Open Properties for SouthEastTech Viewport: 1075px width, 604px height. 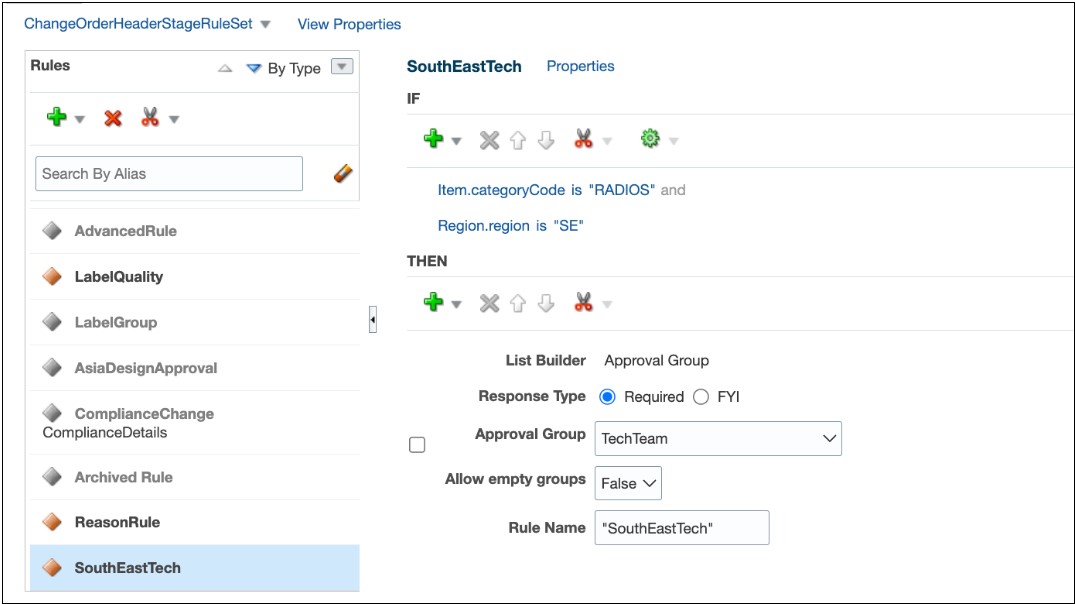tap(580, 66)
